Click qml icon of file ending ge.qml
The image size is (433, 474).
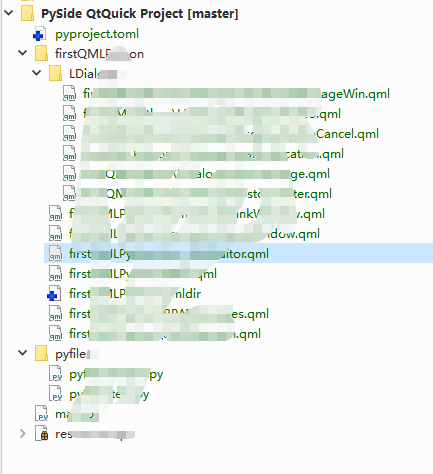point(69,174)
